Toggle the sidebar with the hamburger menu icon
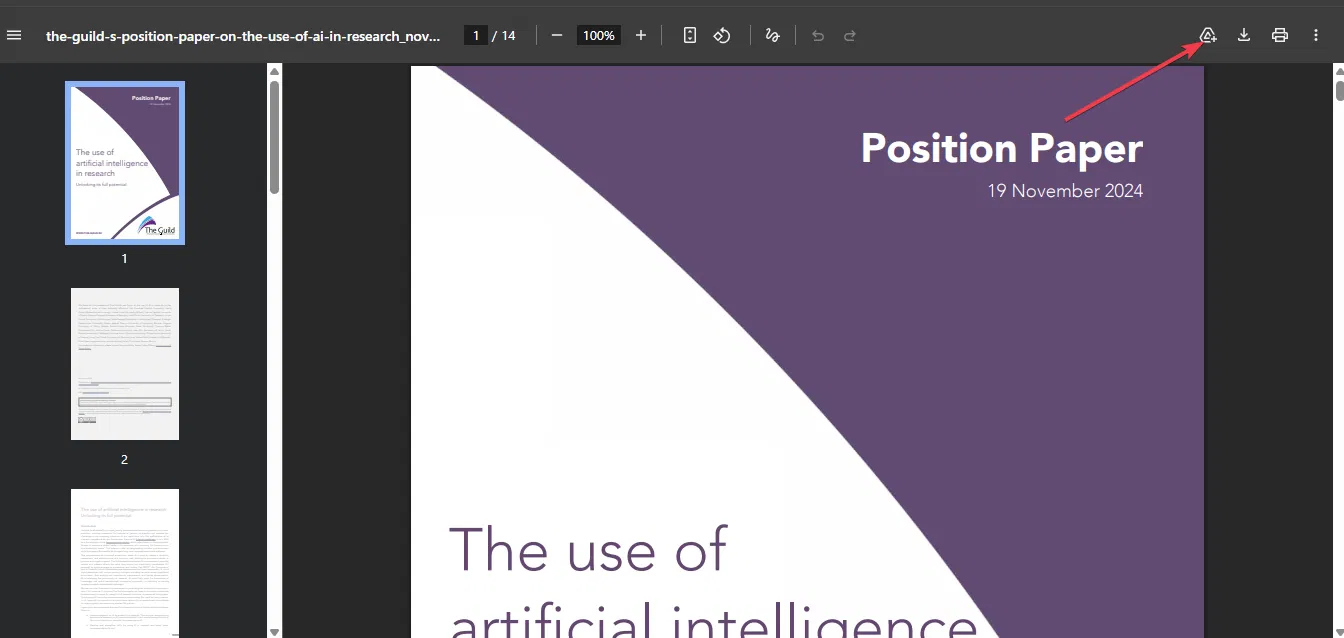The width and height of the screenshot is (1344, 638). 14,35
